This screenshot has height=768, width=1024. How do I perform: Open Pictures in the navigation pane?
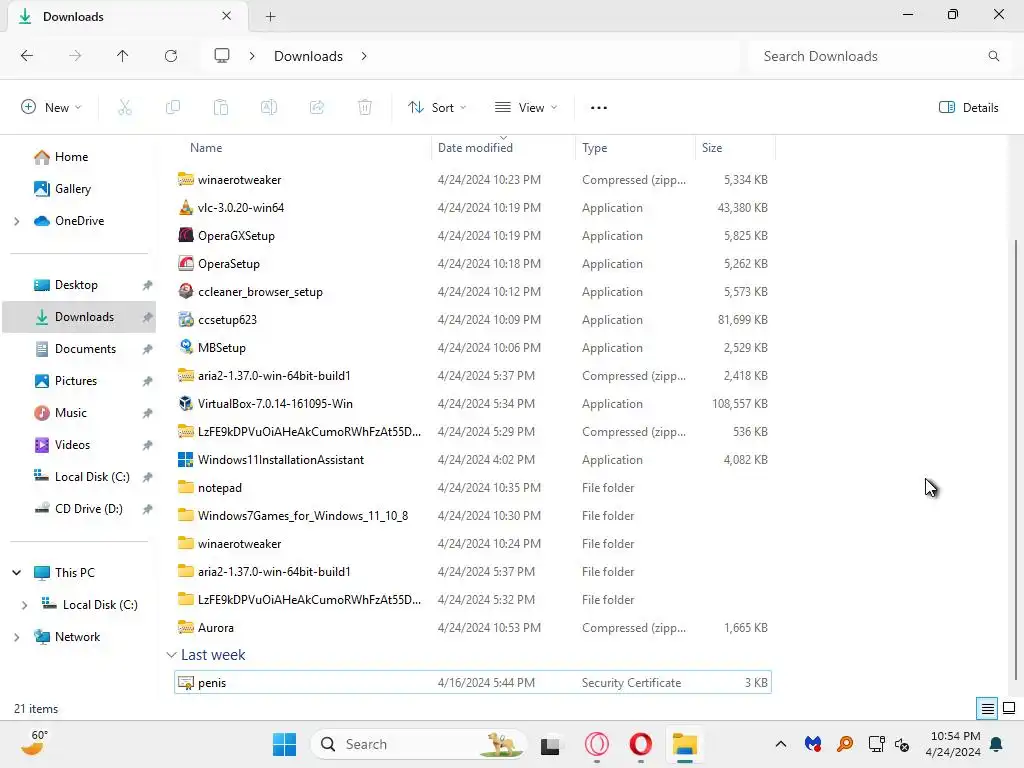(78, 381)
